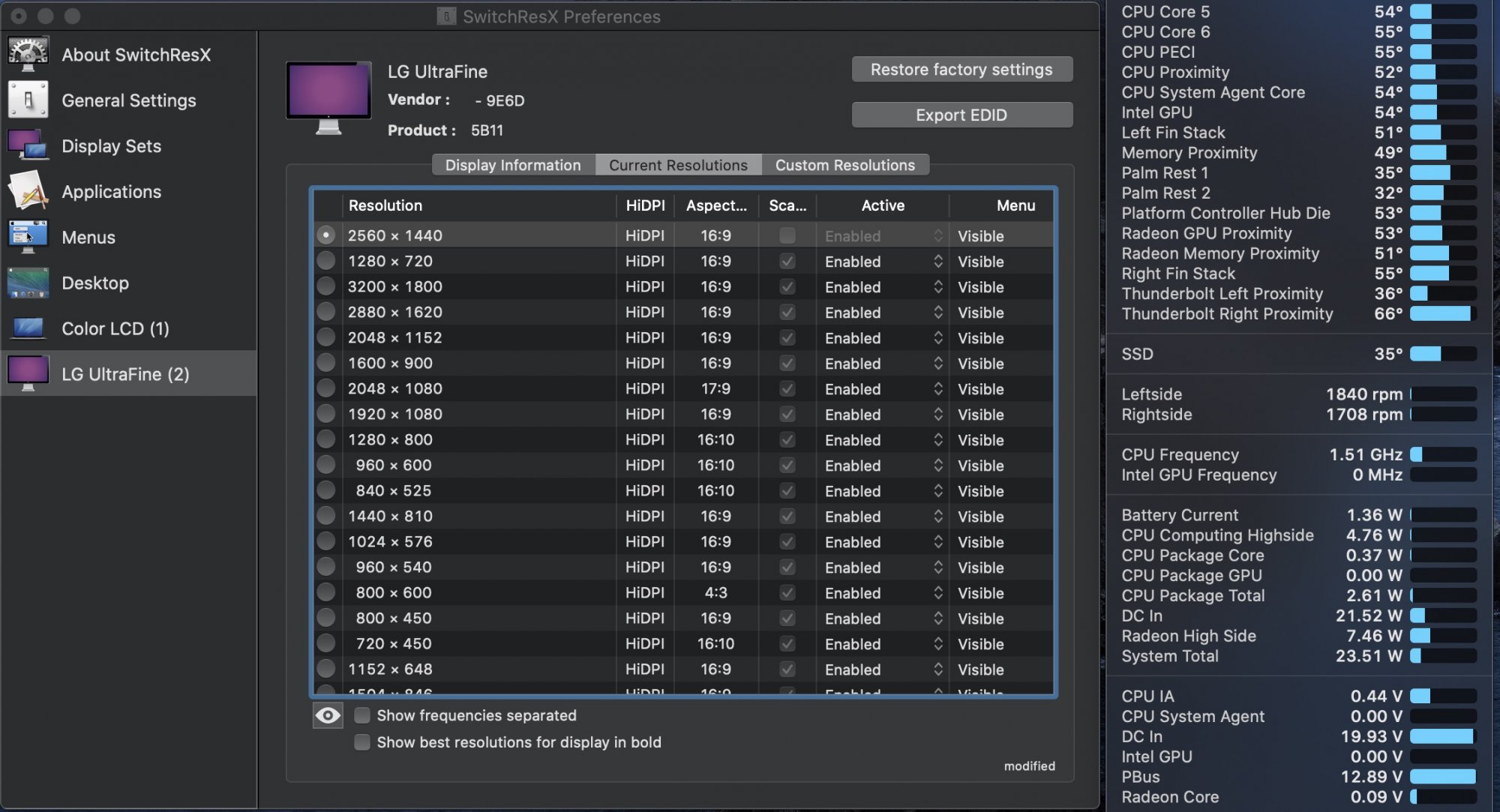Switch to Display Information tab
This screenshot has width=1500, height=812.
point(513,165)
